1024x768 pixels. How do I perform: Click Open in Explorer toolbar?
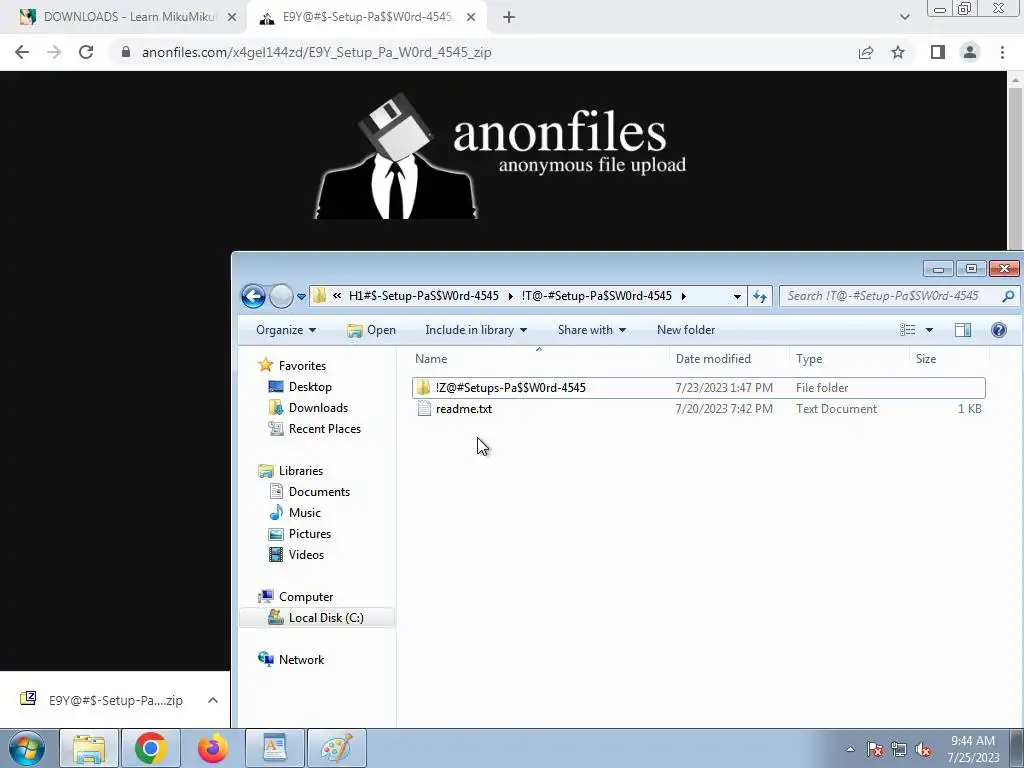point(372,330)
